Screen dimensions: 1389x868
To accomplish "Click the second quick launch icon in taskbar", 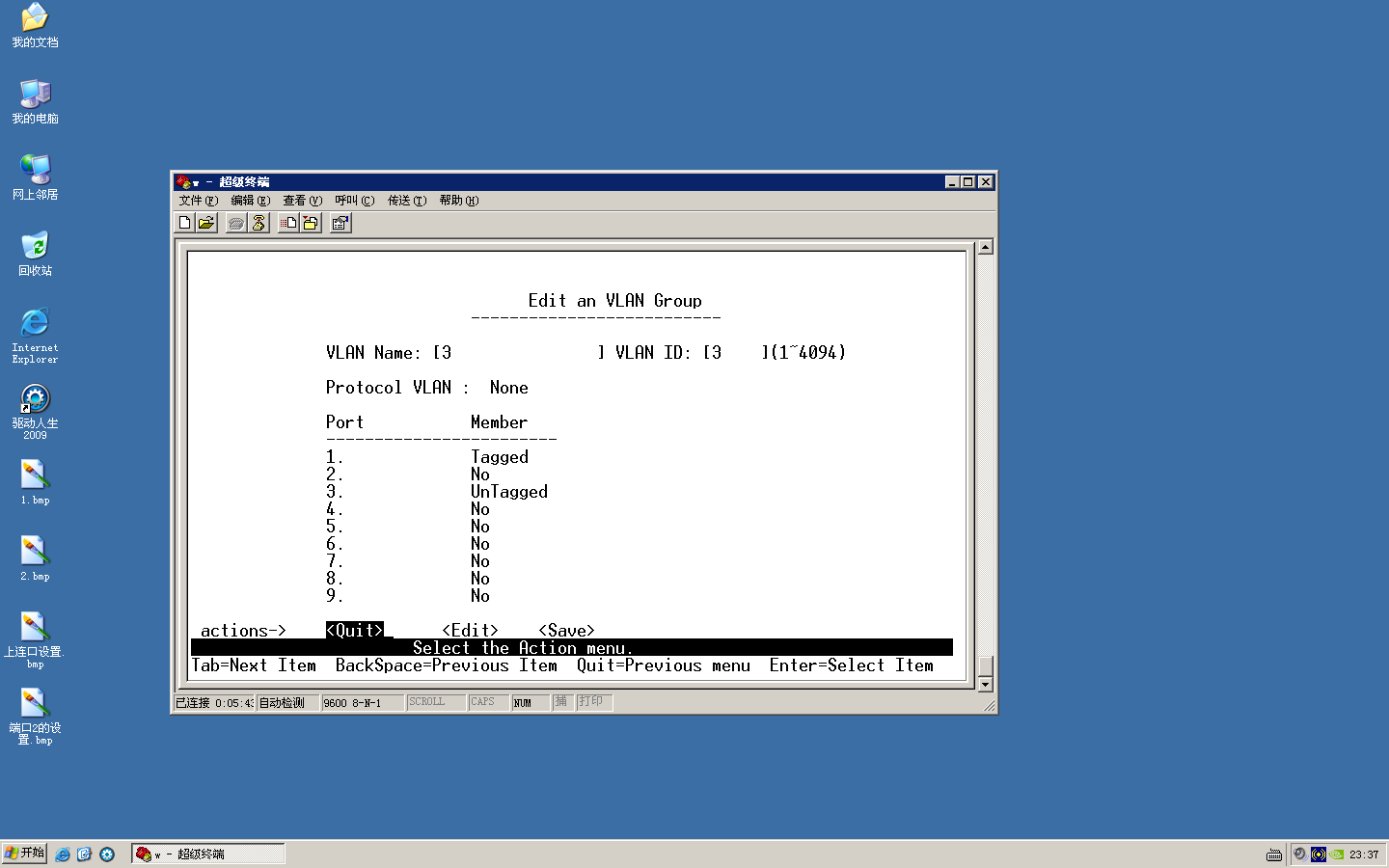I will click(84, 854).
